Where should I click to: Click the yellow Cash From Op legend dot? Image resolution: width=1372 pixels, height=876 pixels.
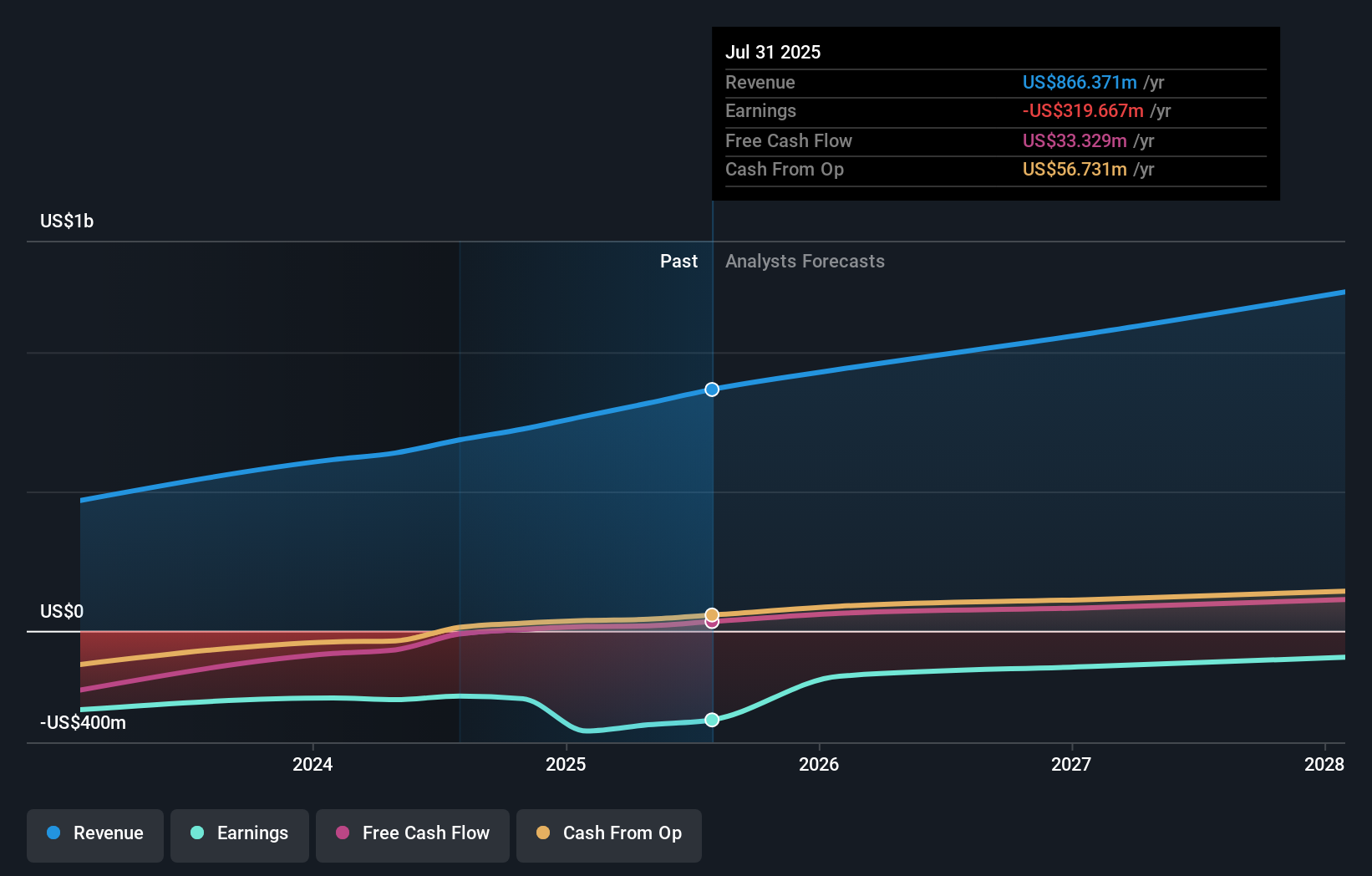tap(543, 833)
